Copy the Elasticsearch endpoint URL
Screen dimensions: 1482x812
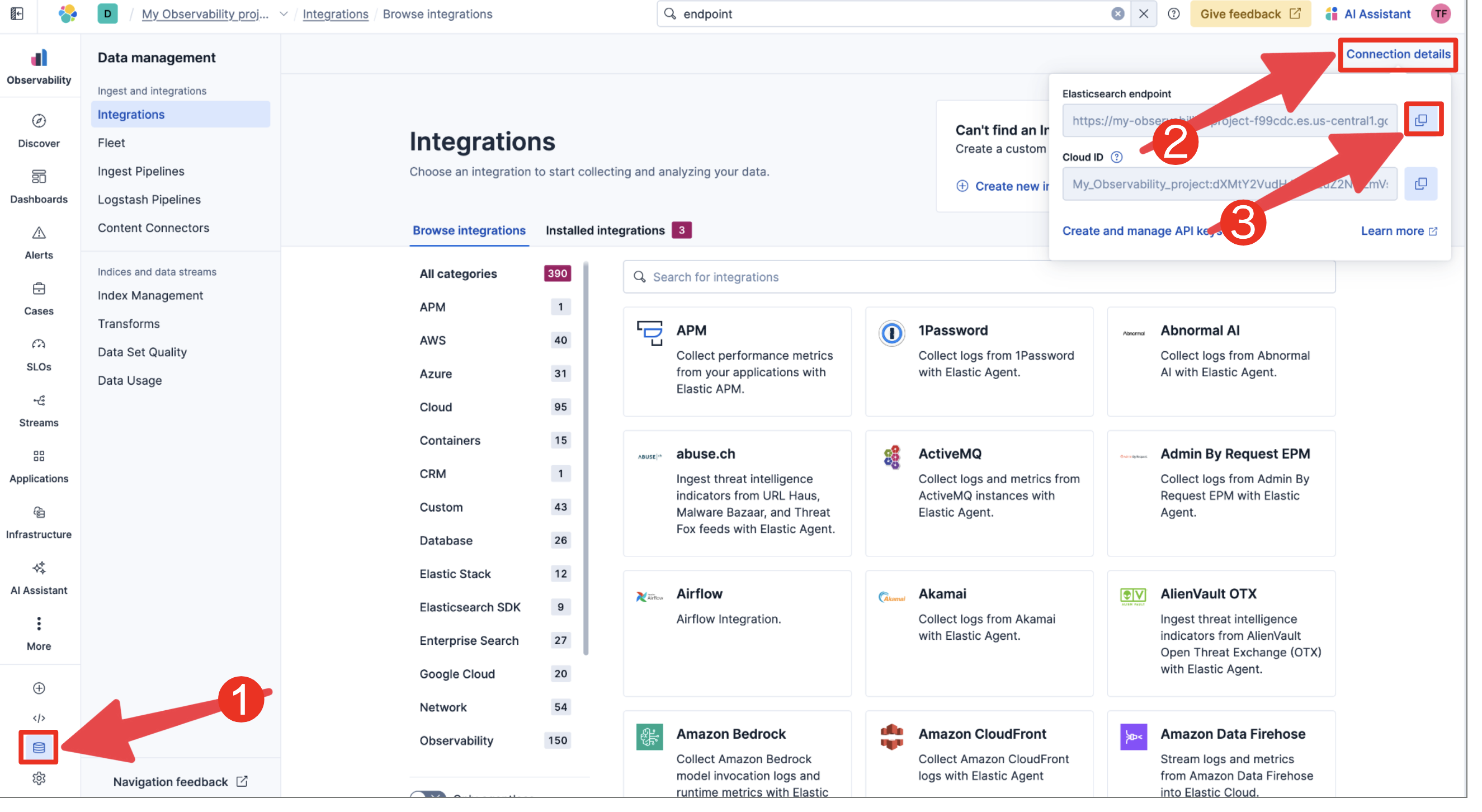point(1420,120)
